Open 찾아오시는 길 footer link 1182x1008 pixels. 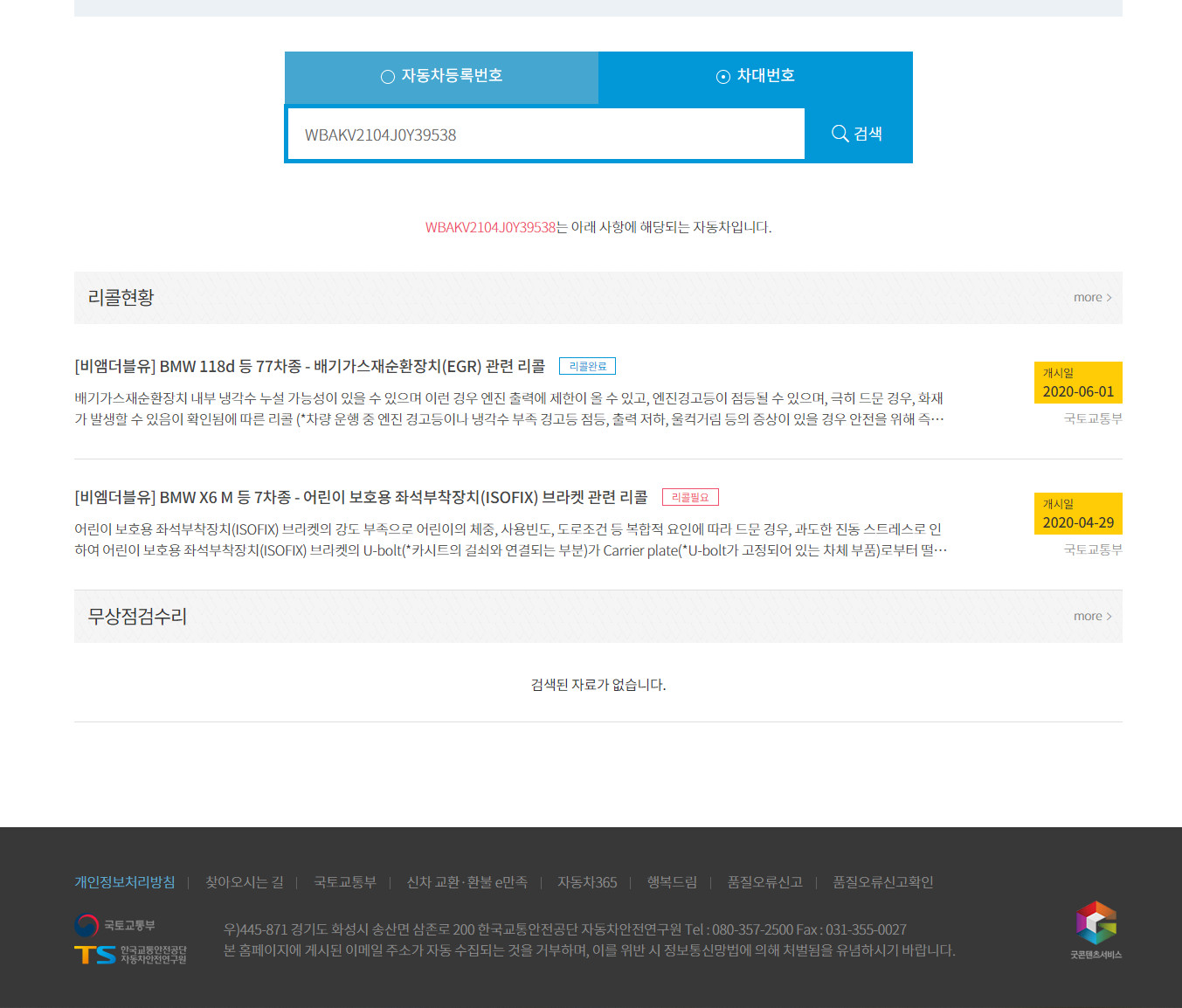[245, 882]
